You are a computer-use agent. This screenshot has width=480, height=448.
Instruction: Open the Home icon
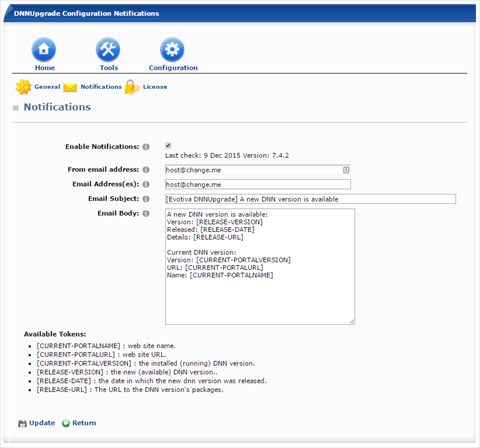click(44, 50)
